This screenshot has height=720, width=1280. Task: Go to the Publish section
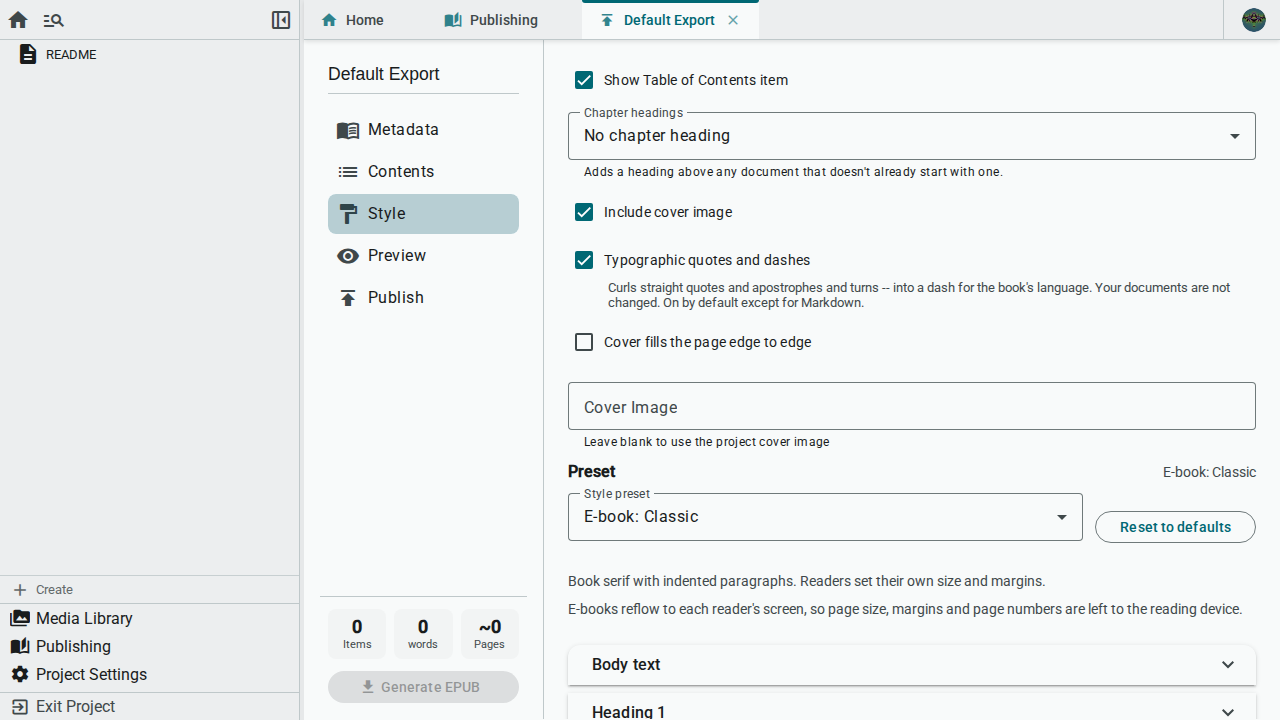click(423, 298)
